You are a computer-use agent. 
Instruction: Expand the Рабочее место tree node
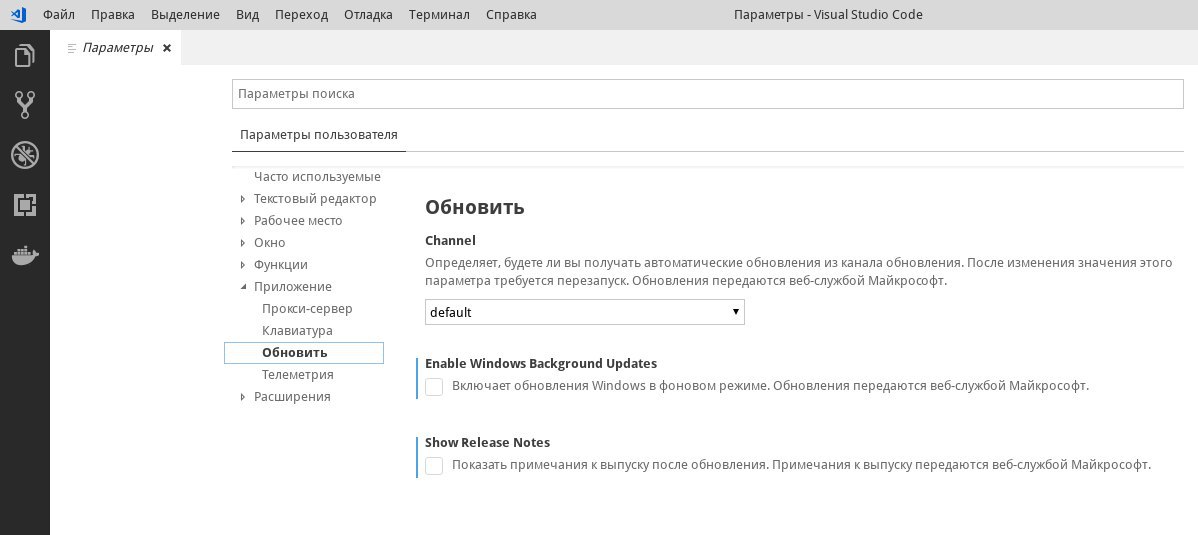pos(243,221)
